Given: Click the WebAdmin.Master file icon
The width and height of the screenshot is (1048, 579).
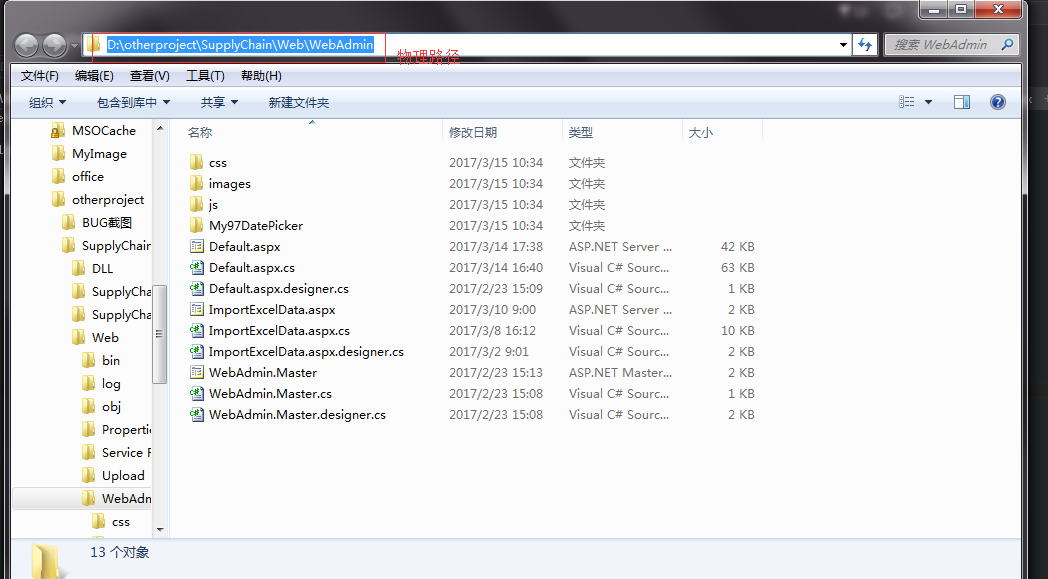Looking at the screenshot, I should tap(196, 372).
